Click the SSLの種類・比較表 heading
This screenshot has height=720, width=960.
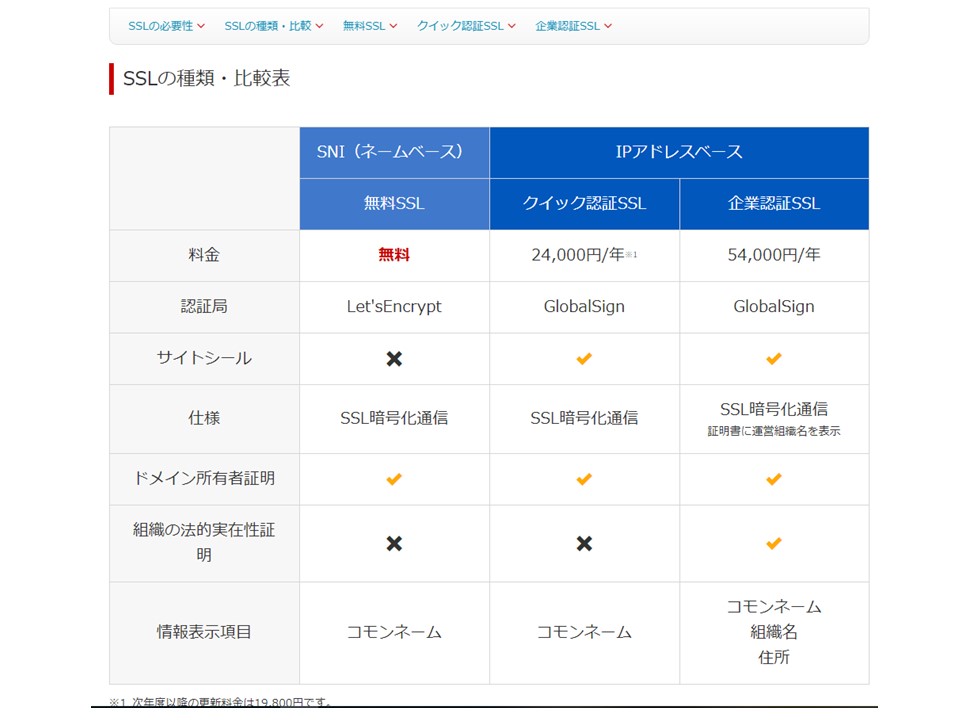[206, 78]
